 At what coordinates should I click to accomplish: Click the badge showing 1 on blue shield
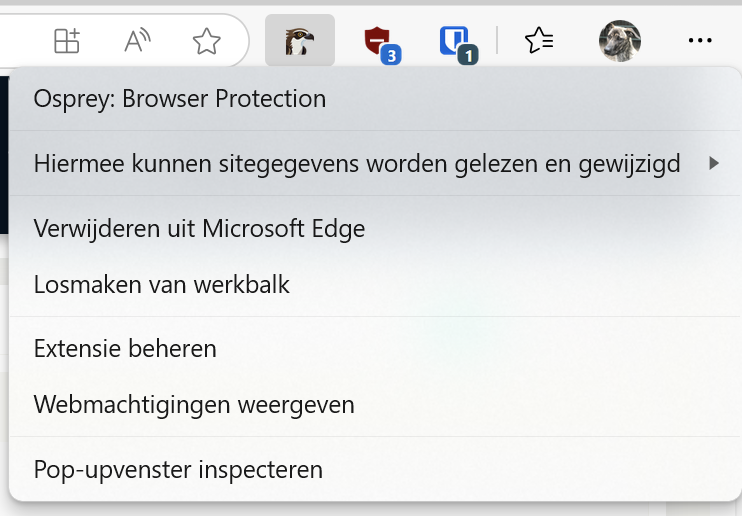pos(467,55)
